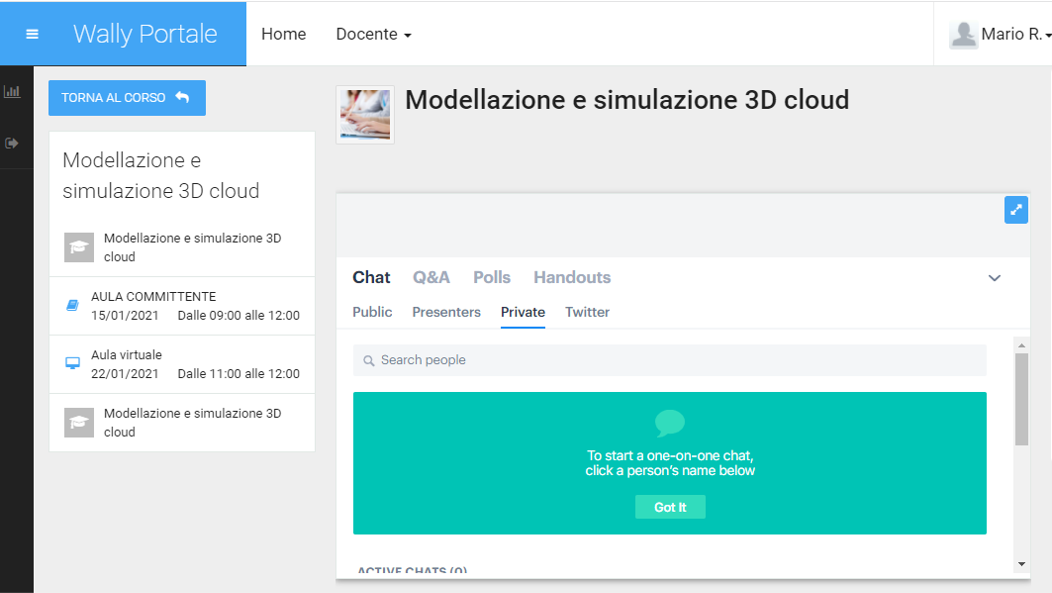Open the Handouts tab

[x=572, y=277]
